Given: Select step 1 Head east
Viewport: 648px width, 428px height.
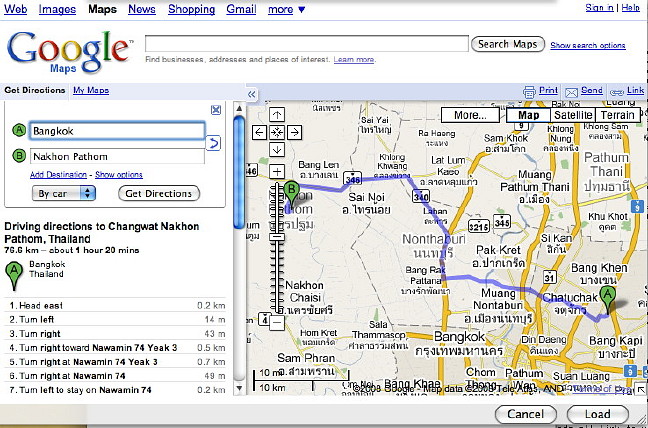Looking at the screenshot, I should click(117, 305).
